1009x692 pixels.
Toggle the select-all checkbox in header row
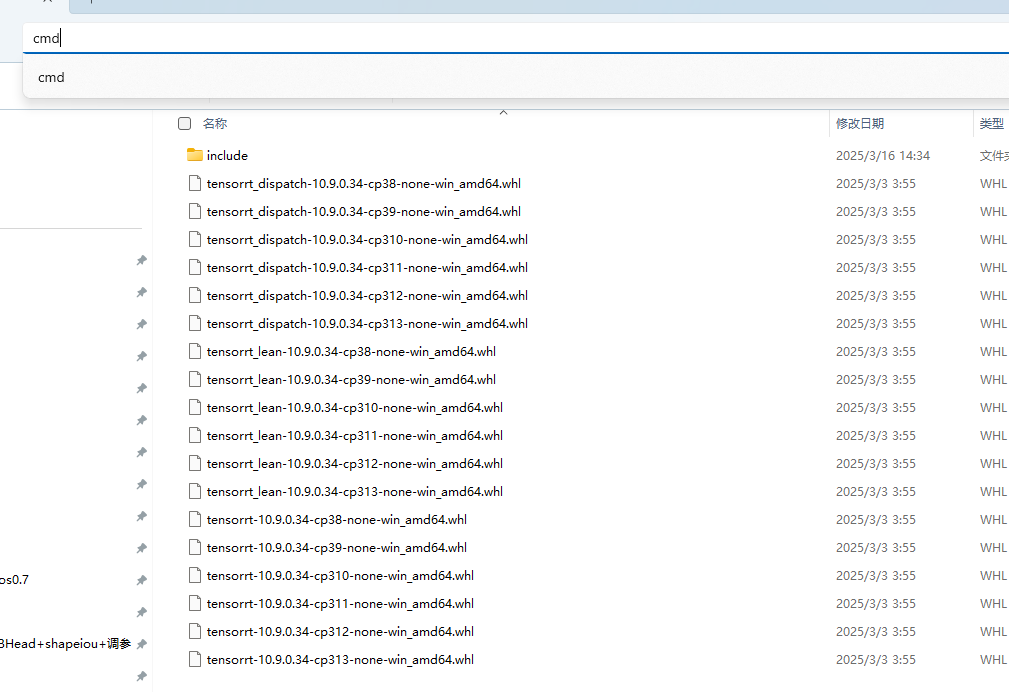pos(184,122)
